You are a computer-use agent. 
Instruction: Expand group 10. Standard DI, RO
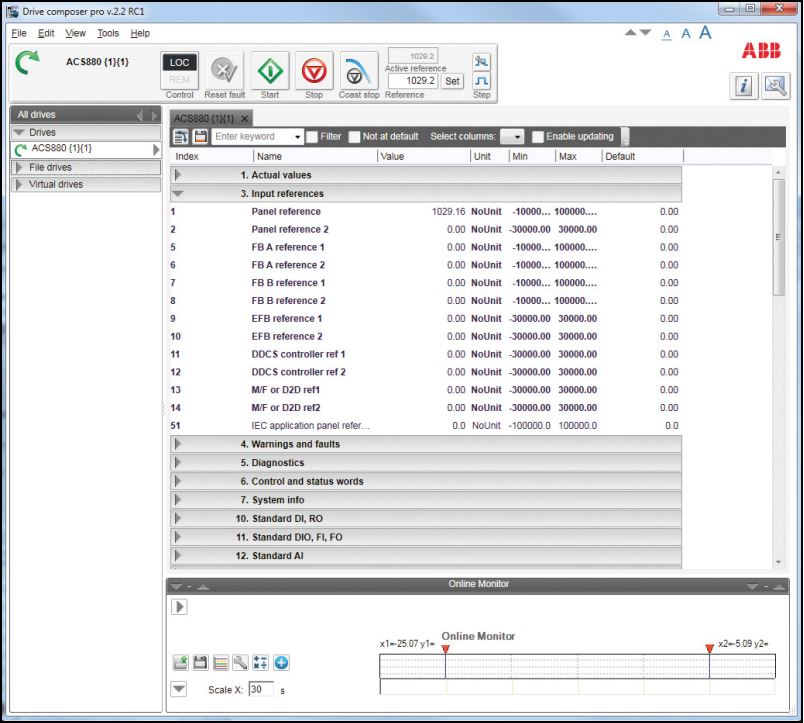coord(177,518)
